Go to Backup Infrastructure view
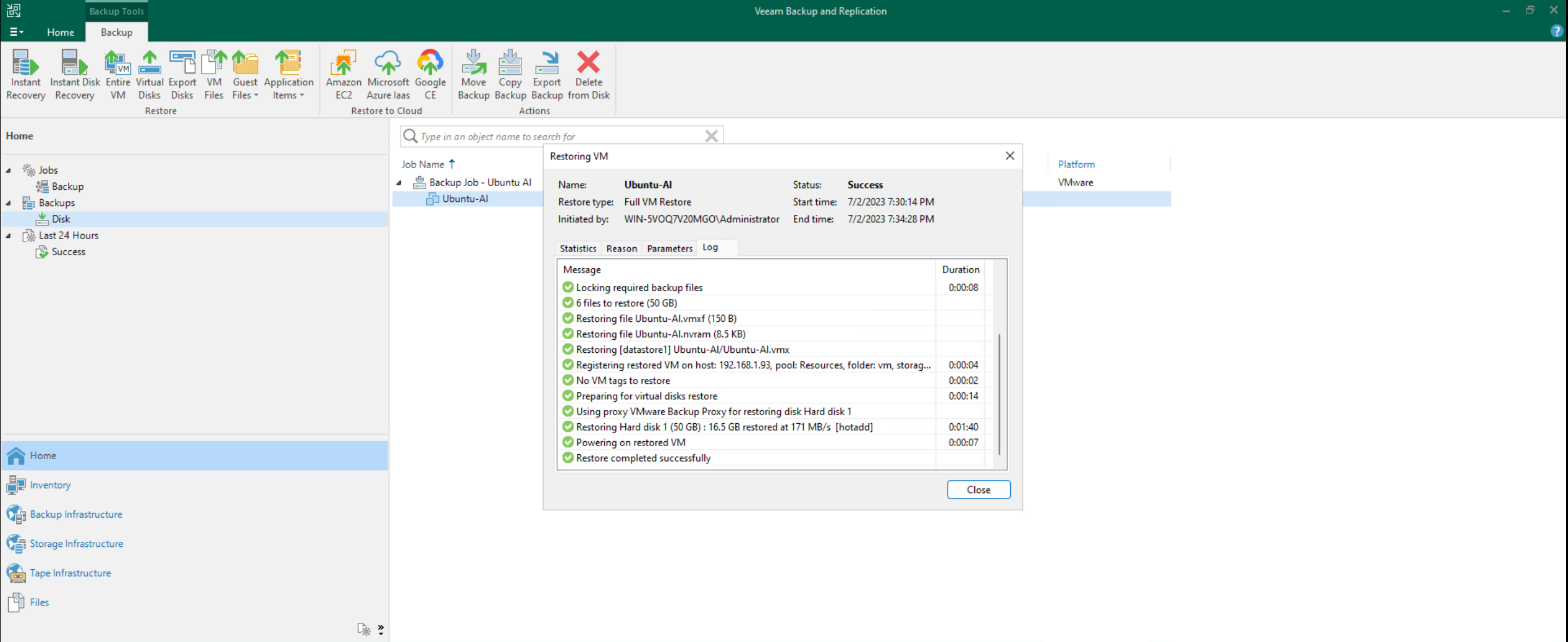 pyautogui.click(x=75, y=514)
